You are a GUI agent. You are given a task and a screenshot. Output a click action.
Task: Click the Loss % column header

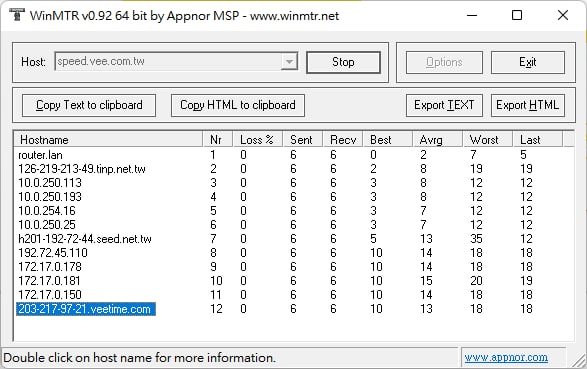[257, 140]
